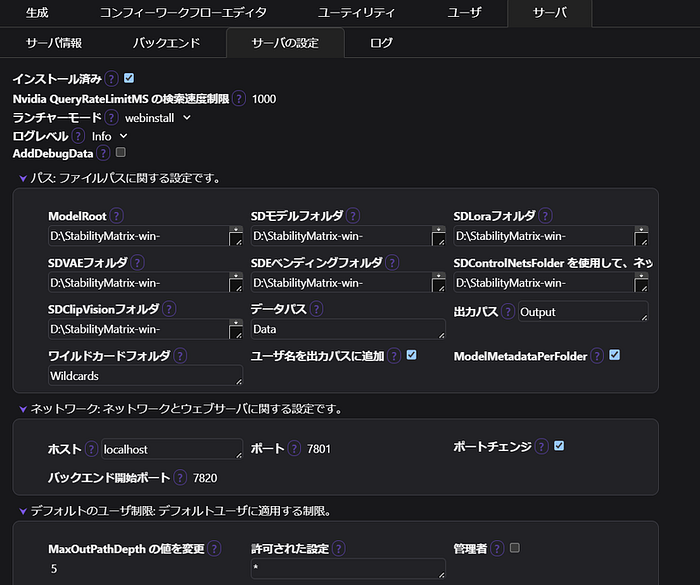Toggle ユーザ名を出力パスに追加 checkbox

pos(412,355)
